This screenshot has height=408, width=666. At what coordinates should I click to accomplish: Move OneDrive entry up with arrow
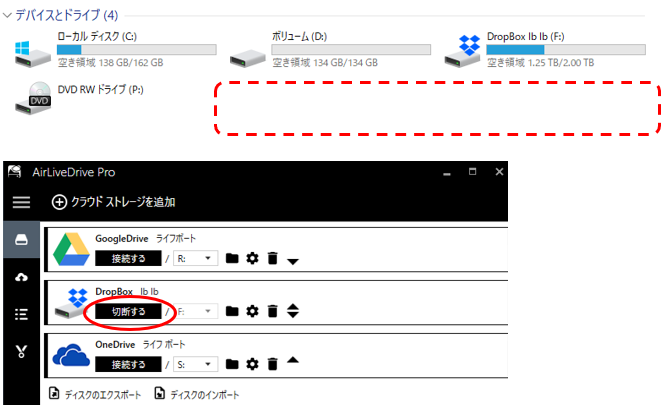click(293, 360)
